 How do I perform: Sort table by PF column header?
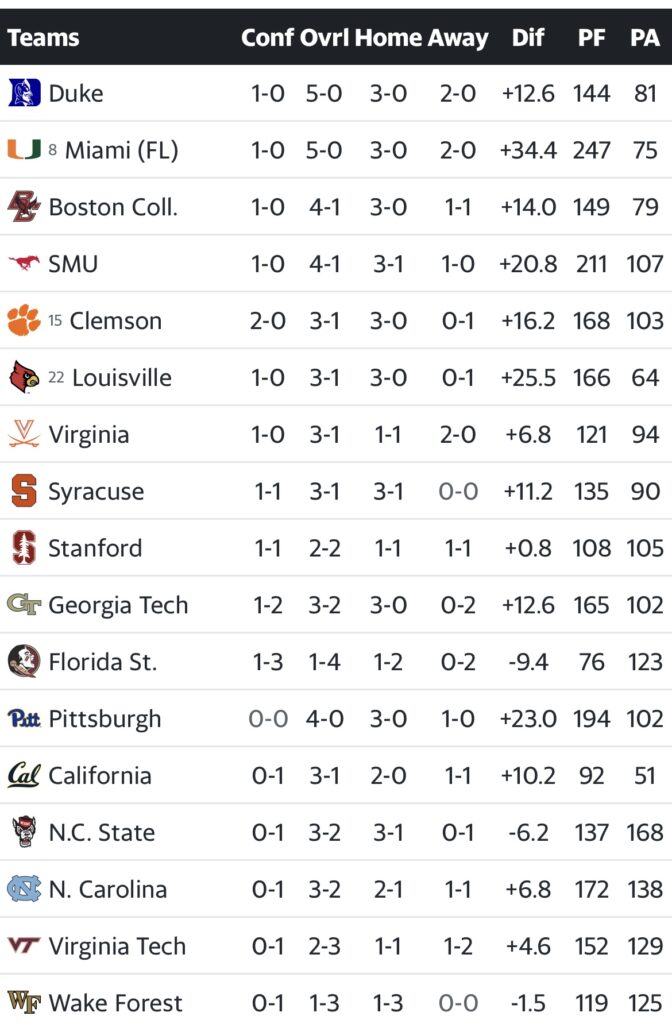point(591,38)
